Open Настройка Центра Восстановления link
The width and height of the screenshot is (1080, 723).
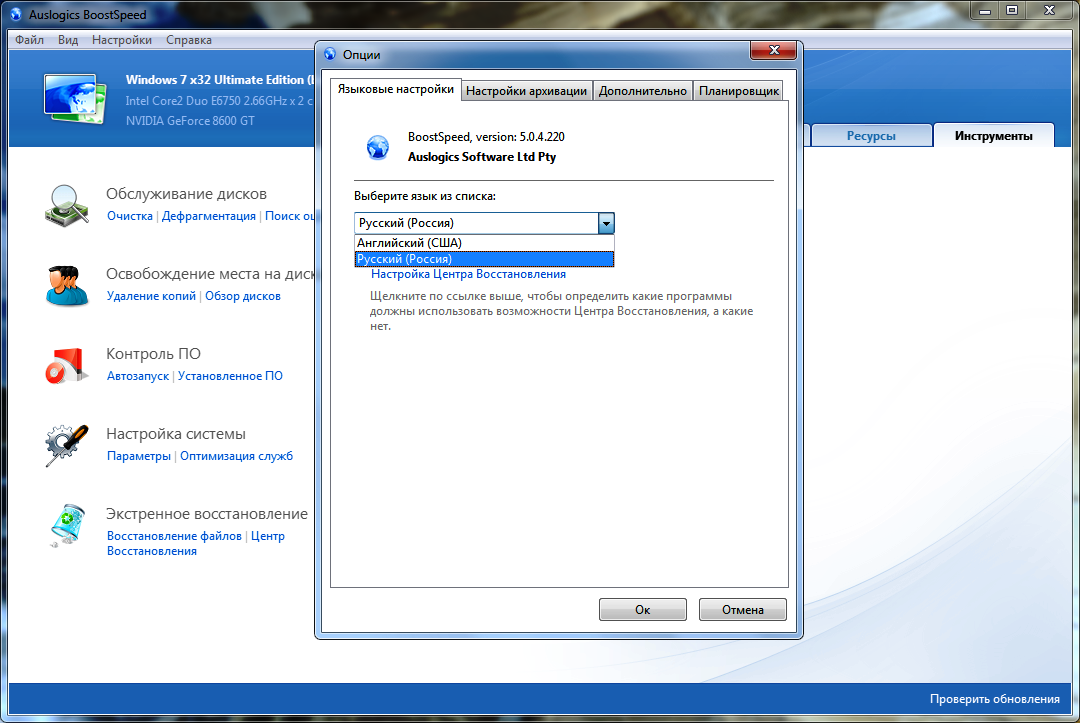click(x=468, y=274)
